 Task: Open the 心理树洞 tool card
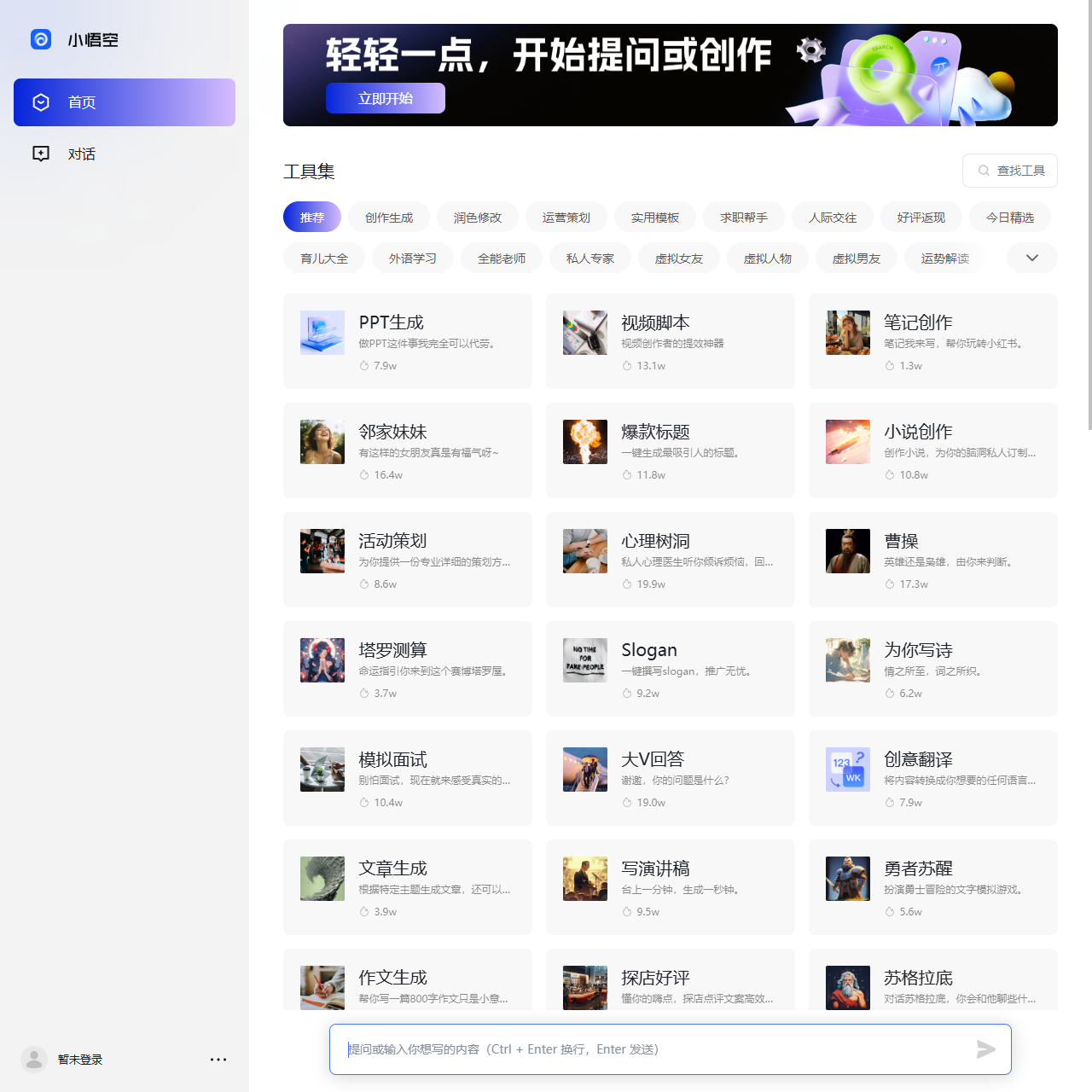coord(670,560)
